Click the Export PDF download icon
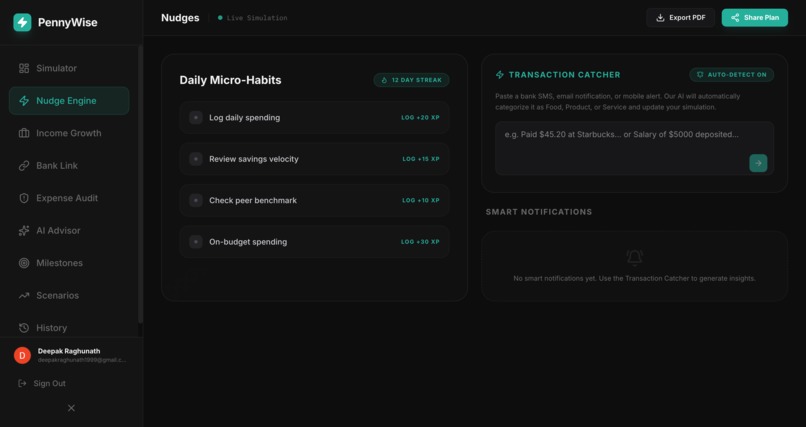 coord(661,18)
